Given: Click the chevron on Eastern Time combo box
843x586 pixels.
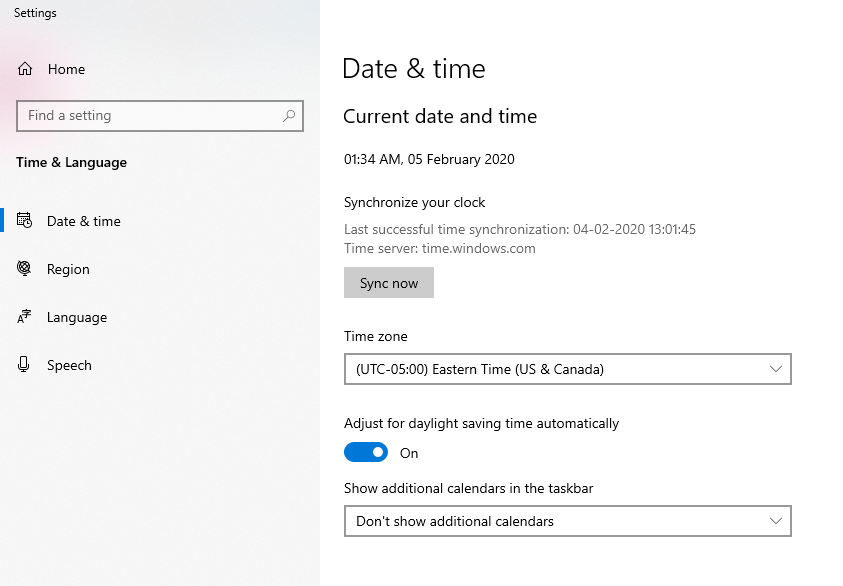Looking at the screenshot, I should point(775,369).
